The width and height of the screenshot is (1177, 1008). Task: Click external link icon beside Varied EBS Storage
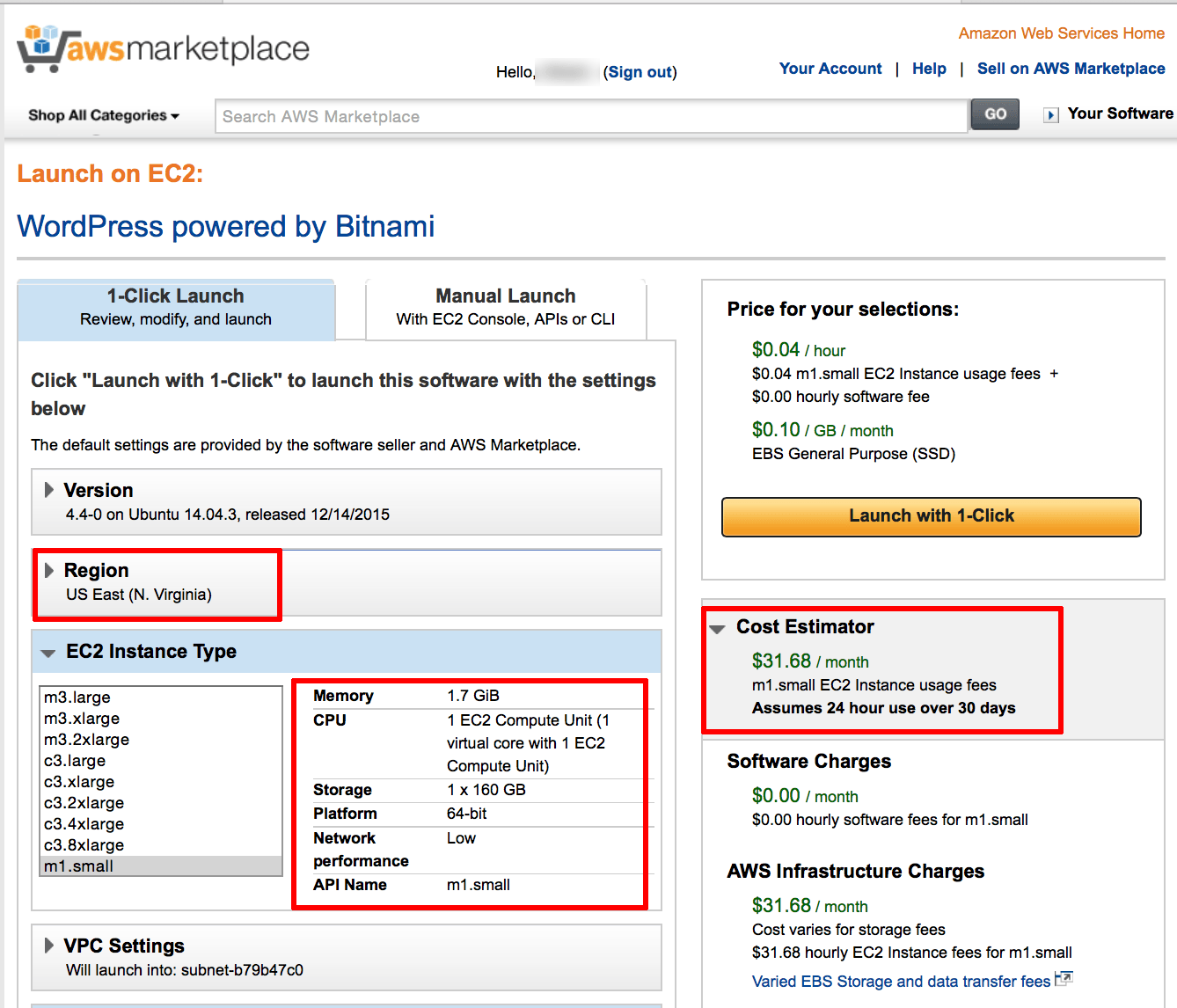click(1064, 978)
